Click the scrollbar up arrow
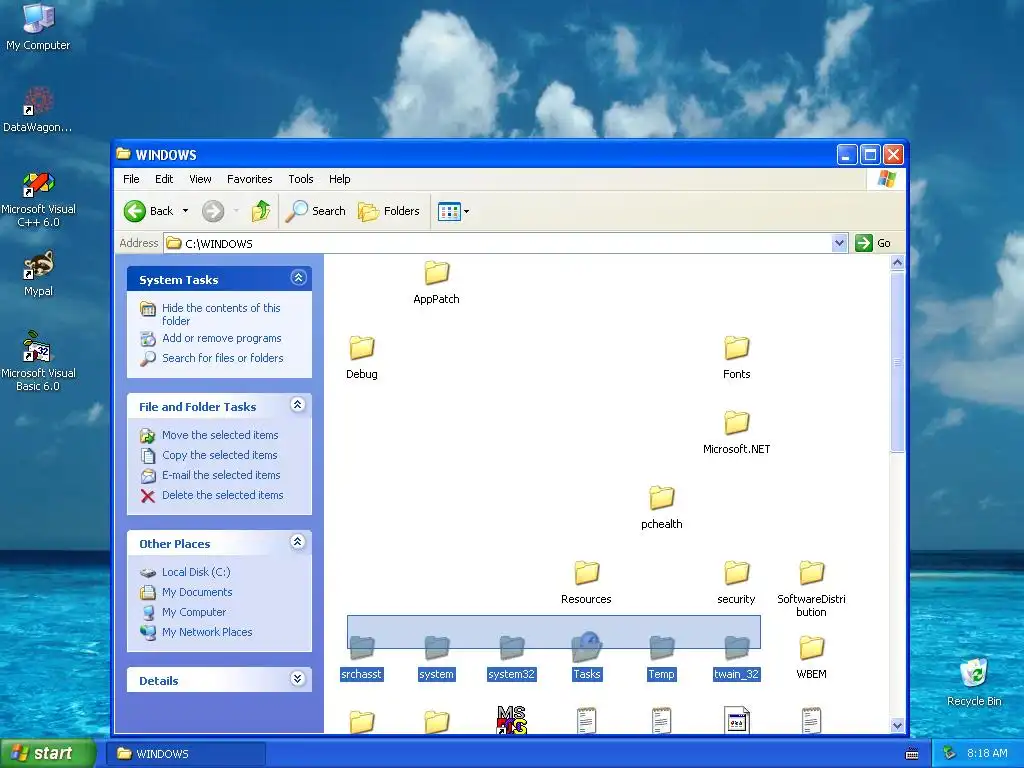Viewport: 1024px width, 768px height. tap(897, 263)
